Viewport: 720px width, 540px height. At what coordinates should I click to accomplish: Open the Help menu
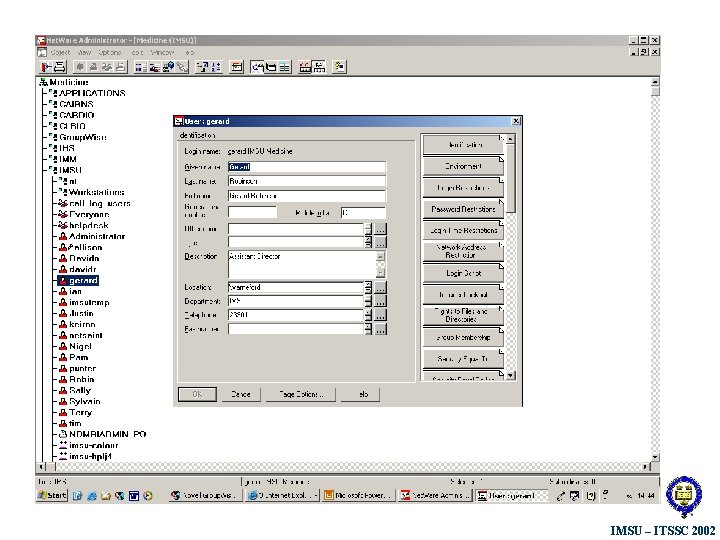click(190, 53)
